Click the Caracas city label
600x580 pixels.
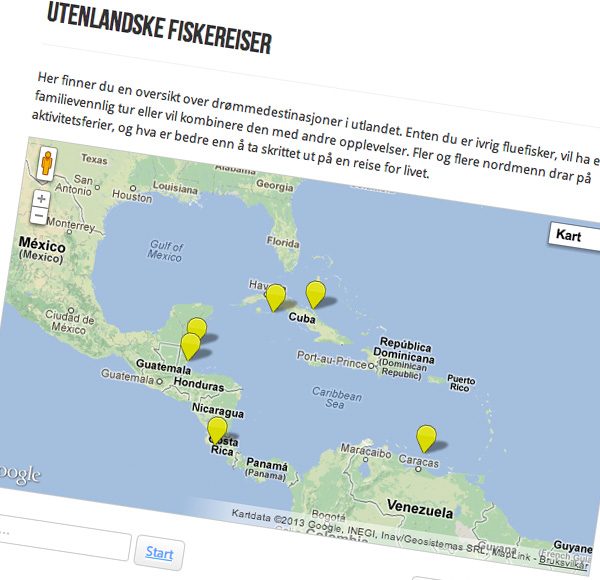(419, 460)
